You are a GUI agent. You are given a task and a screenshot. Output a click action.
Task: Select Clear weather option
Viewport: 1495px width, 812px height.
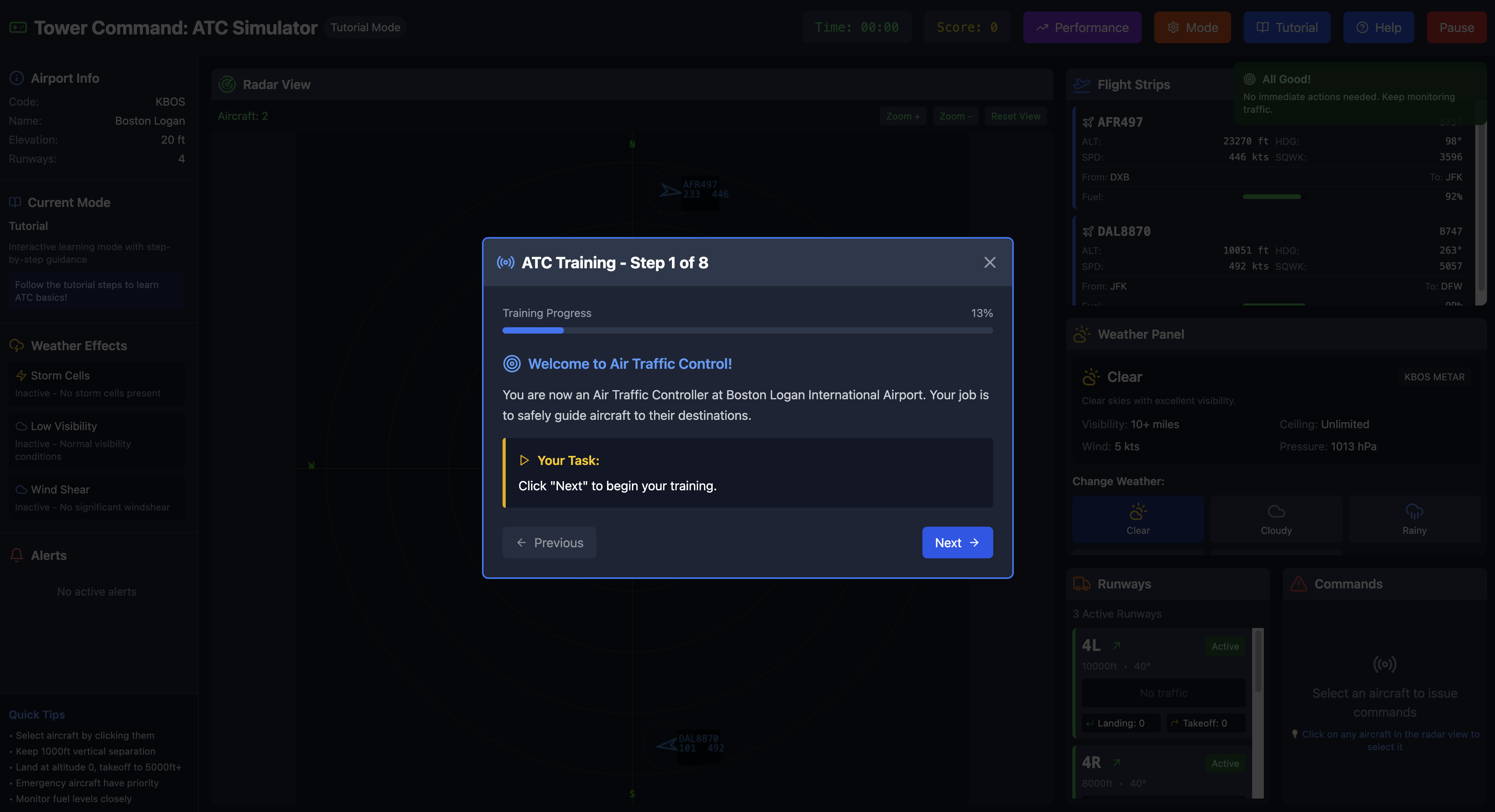(1138, 519)
